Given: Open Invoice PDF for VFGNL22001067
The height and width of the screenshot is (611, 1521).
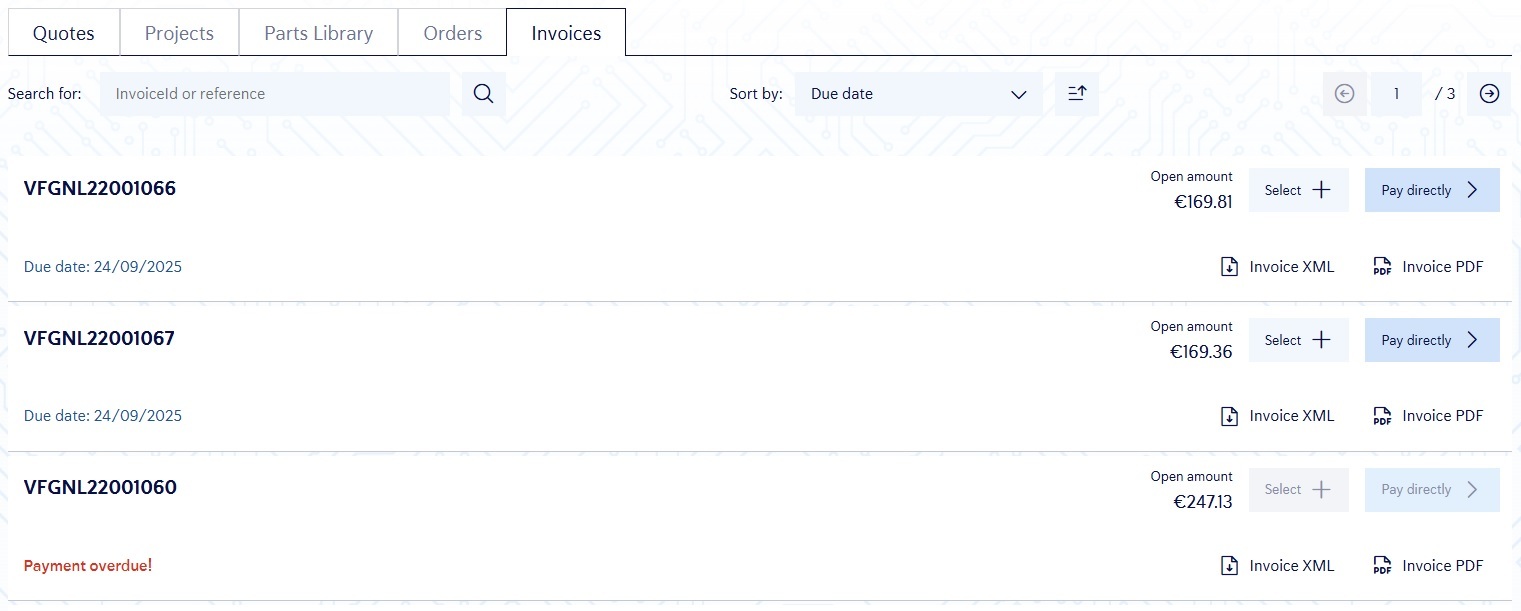Looking at the screenshot, I should 1427,416.
